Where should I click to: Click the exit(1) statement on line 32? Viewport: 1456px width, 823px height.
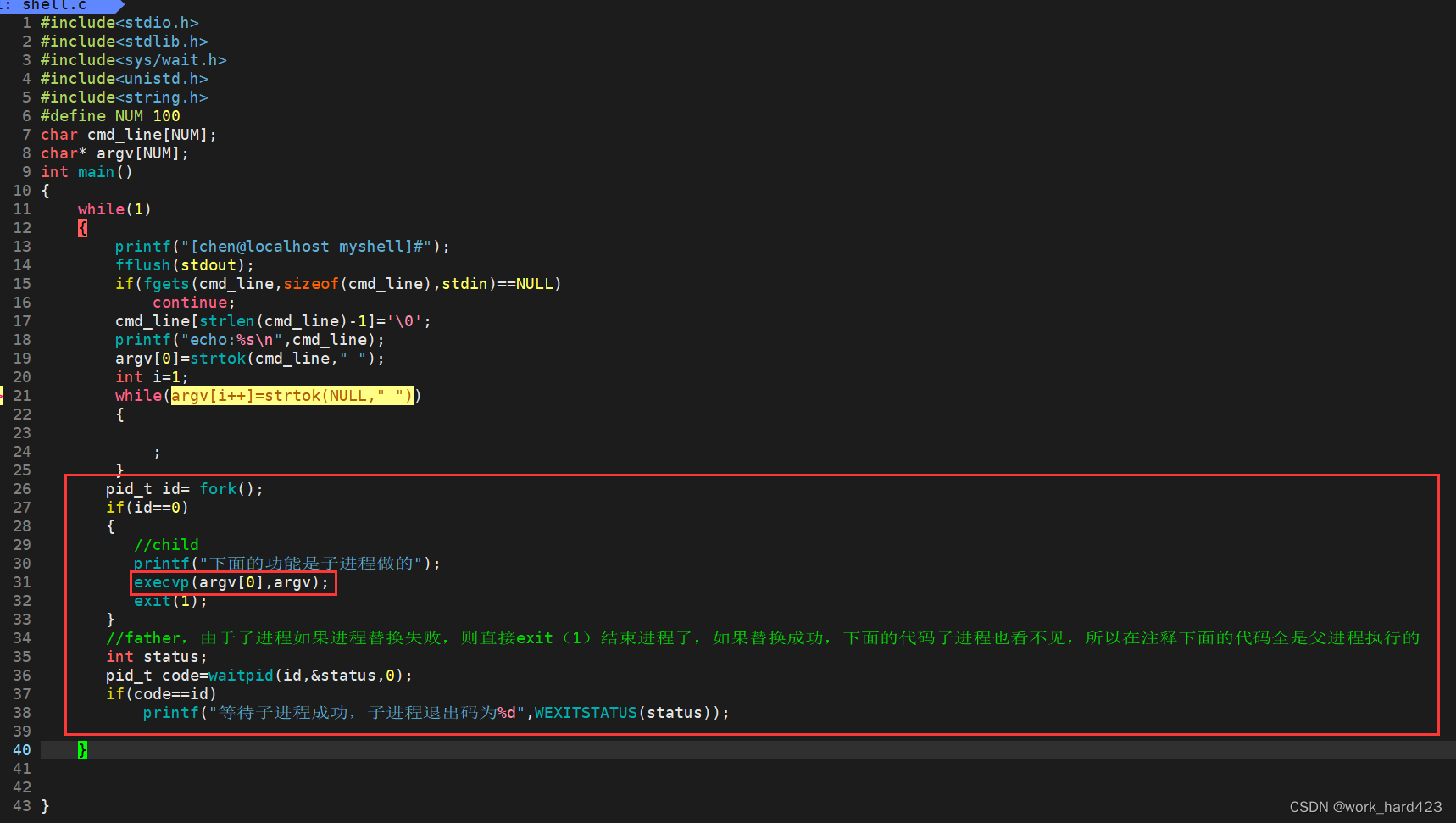pyautogui.click(x=169, y=600)
